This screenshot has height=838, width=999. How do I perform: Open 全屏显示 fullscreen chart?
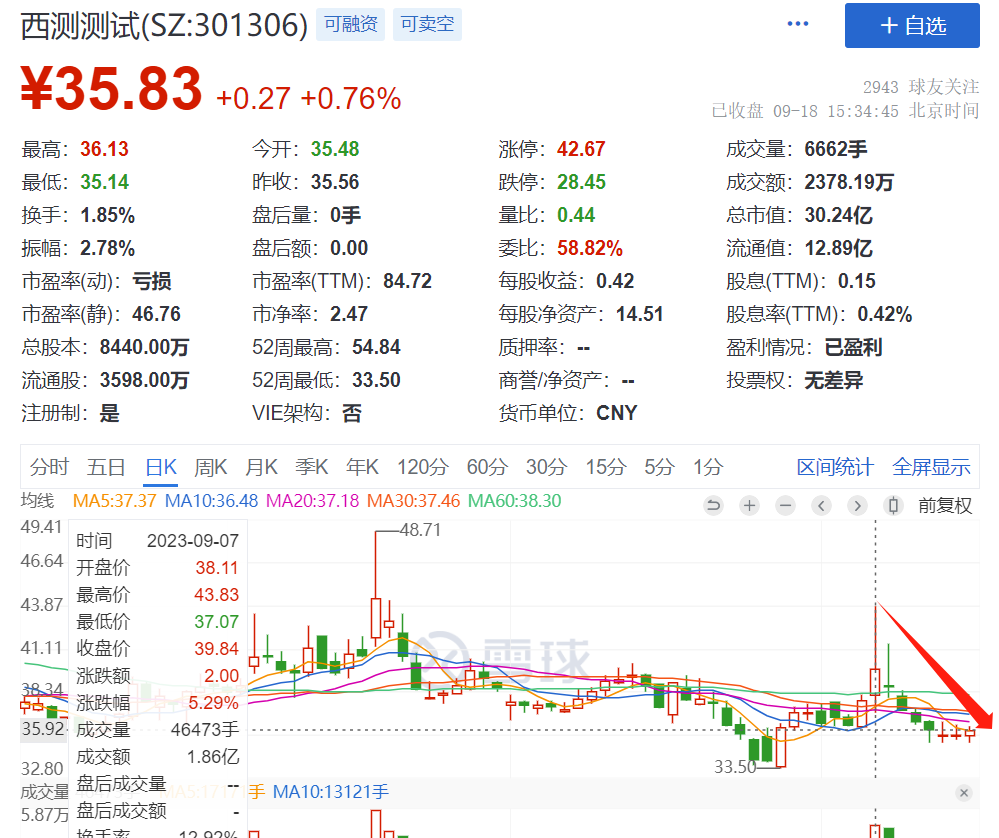(931, 467)
